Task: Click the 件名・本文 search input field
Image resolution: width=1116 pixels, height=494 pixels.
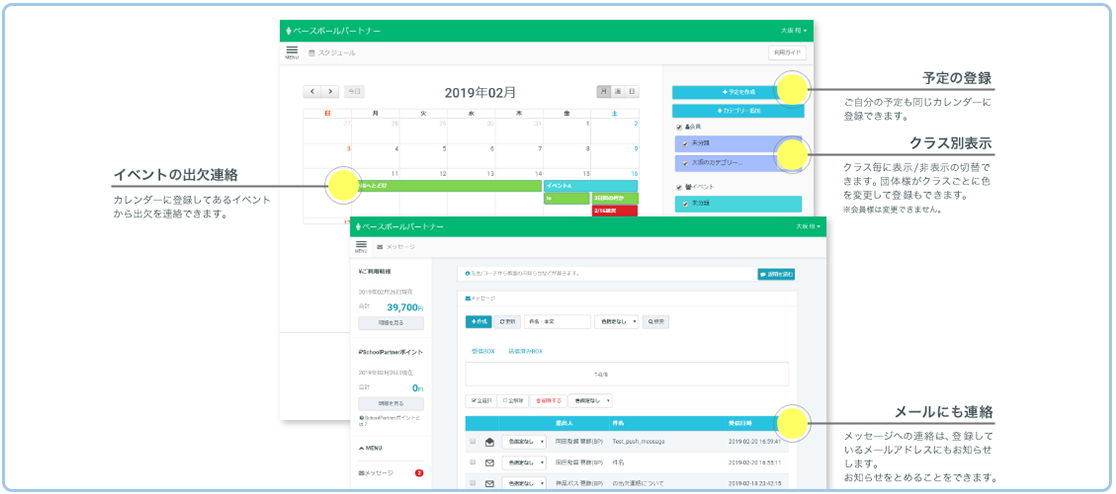Action: pos(557,322)
